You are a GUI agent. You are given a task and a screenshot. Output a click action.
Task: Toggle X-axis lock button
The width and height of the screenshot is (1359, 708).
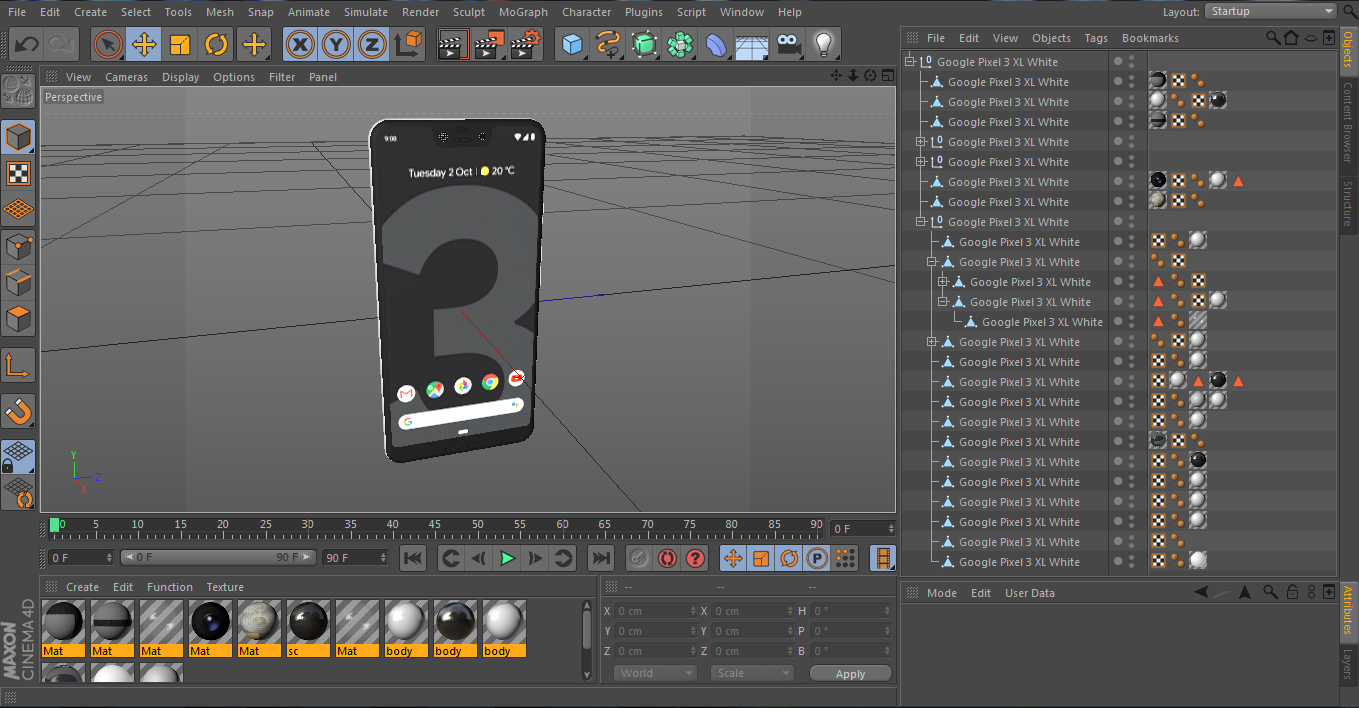299,45
